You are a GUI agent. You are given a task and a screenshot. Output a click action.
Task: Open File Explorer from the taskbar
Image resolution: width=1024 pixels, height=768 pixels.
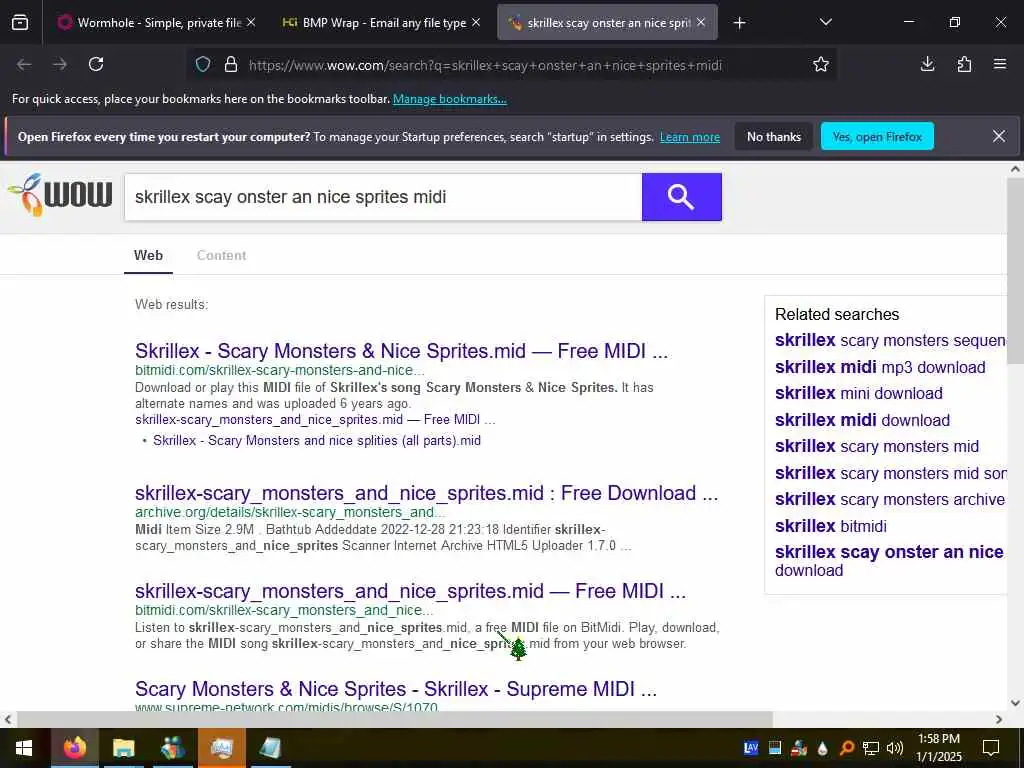tap(123, 748)
